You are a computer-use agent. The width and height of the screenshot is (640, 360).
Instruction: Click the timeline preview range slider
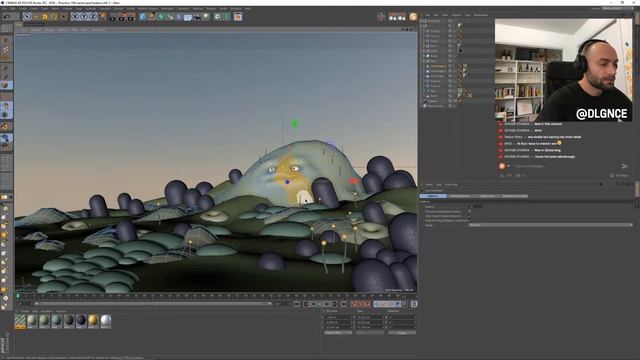coord(152,304)
